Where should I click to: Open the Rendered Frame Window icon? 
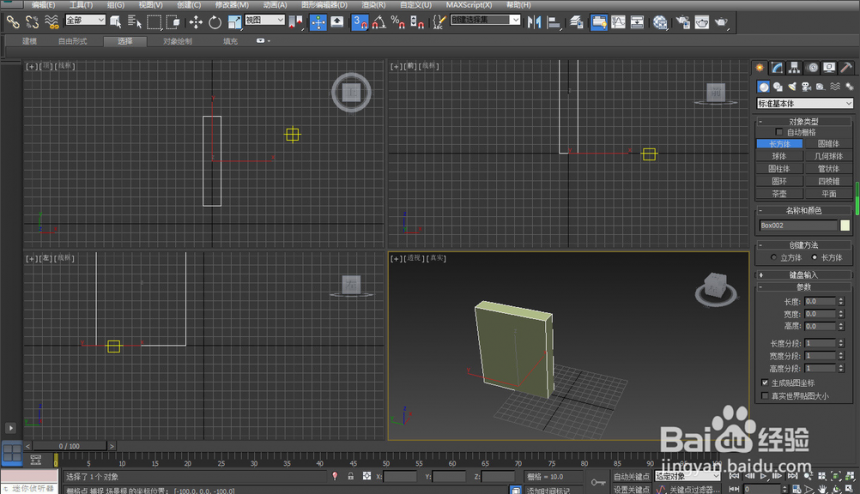click(x=702, y=22)
